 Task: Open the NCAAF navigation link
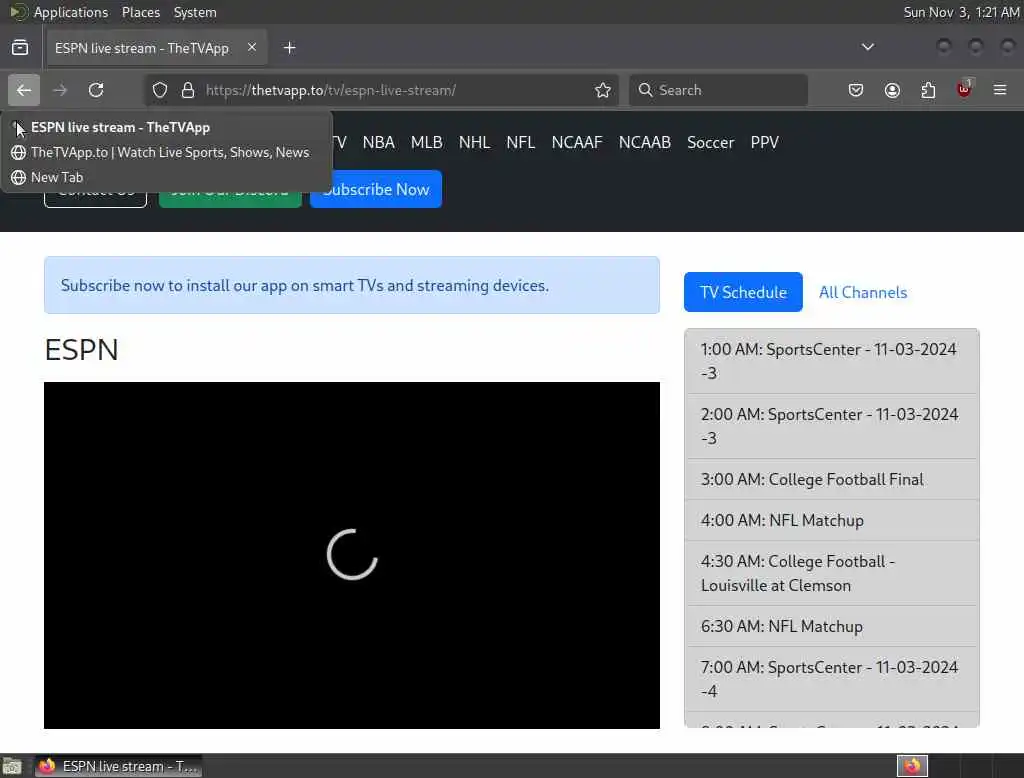577,142
